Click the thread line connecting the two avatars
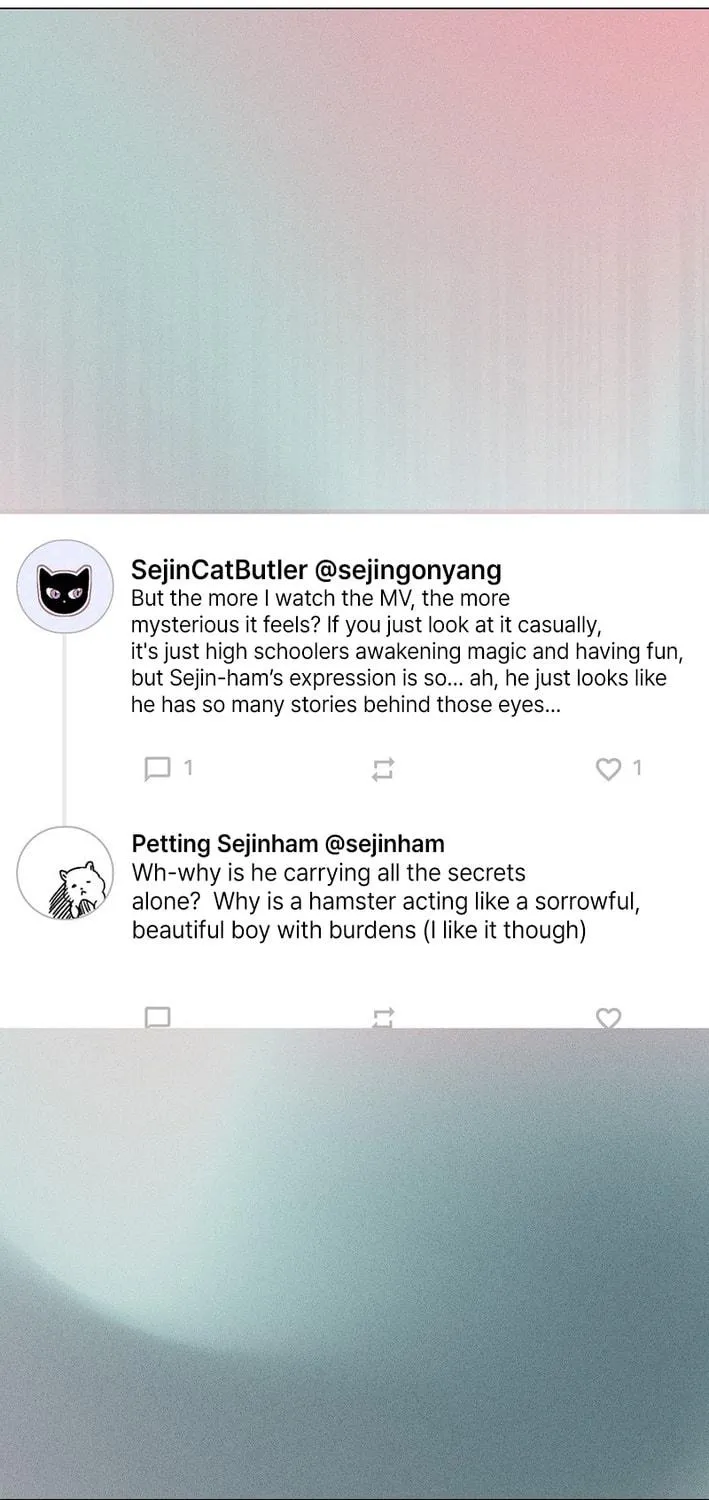 (65, 730)
